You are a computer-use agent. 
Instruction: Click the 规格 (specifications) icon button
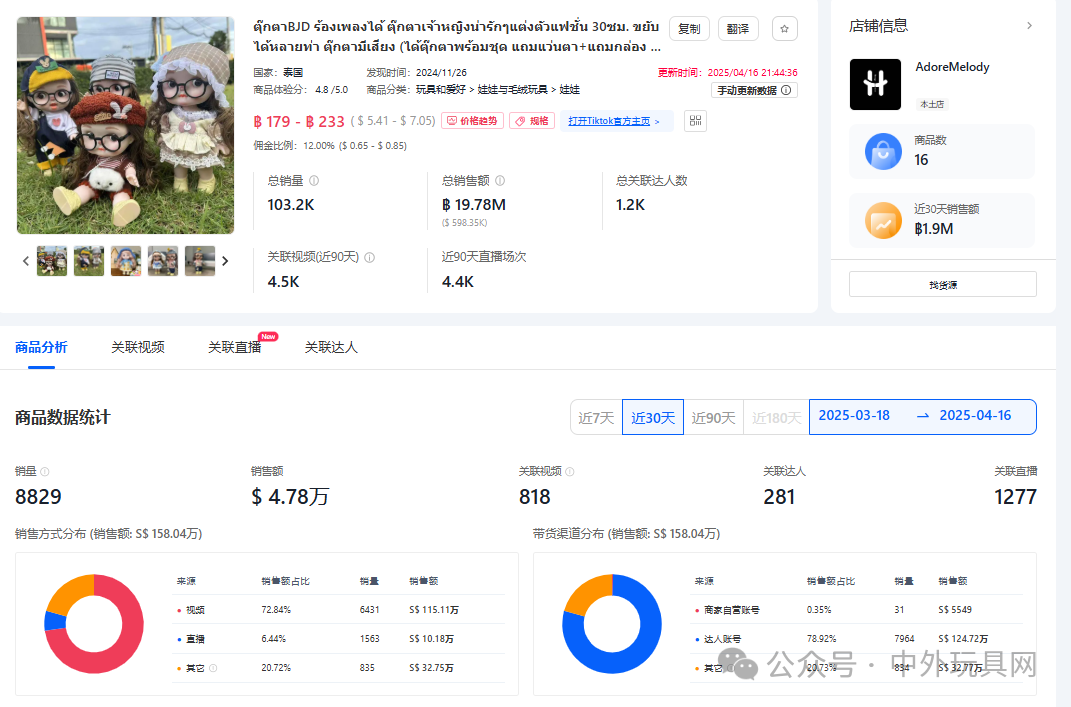tap(531, 120)
